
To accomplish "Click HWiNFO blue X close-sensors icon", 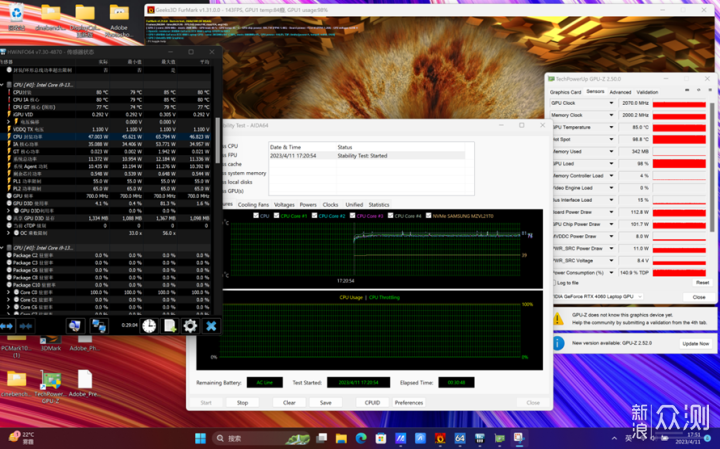I will click(211, 326).
